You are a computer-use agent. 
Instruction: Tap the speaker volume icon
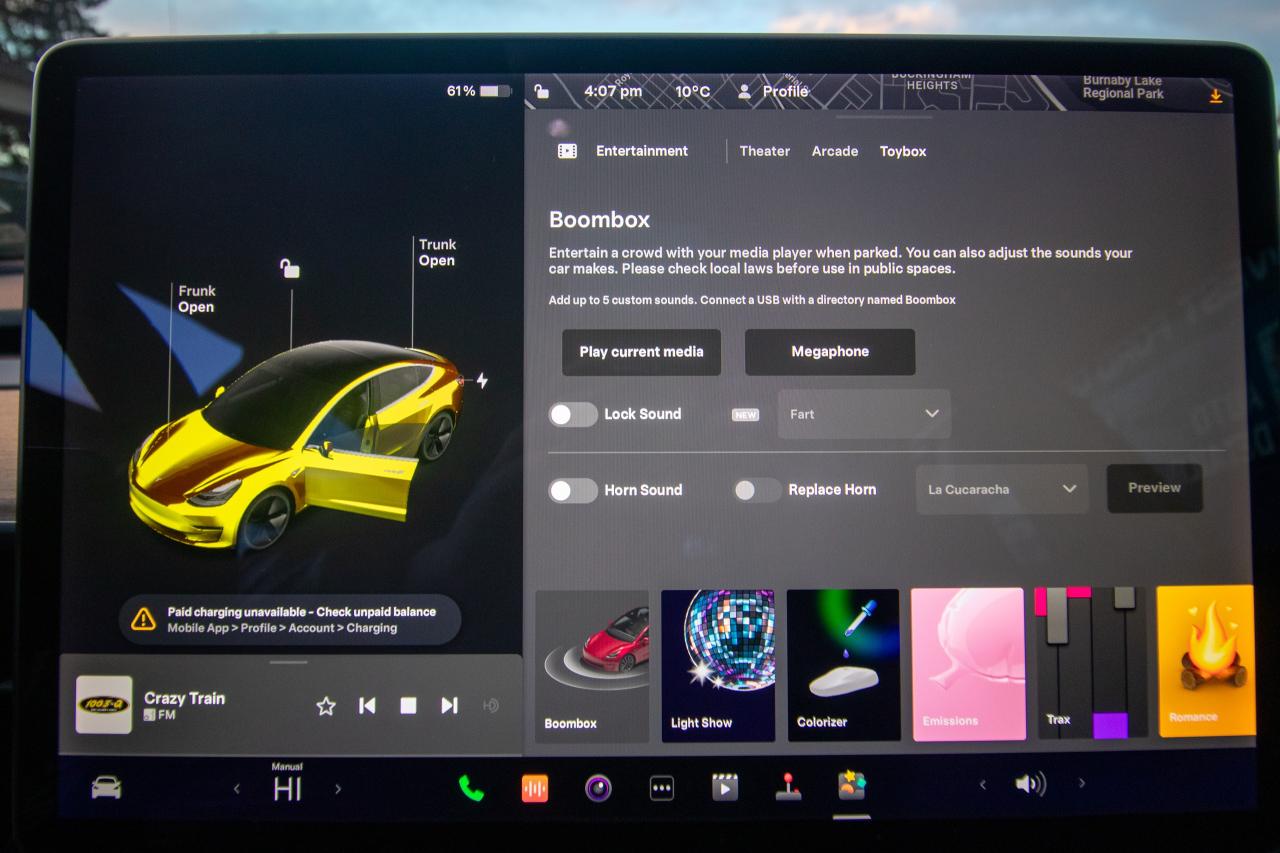[x=1030, y=784]
